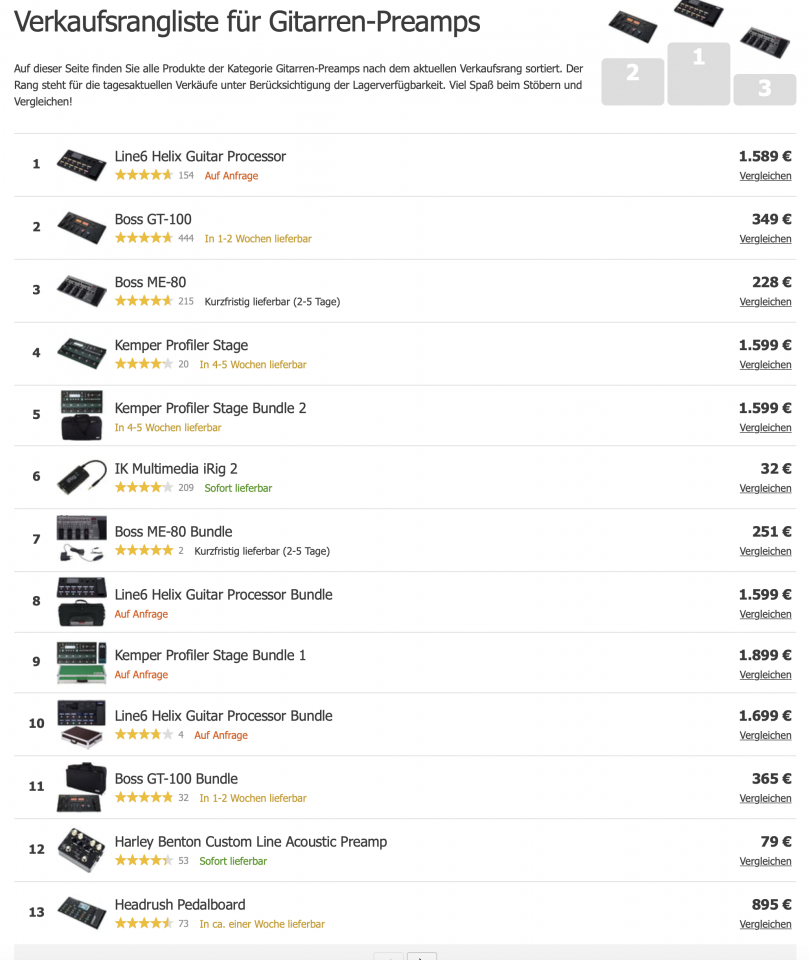Click star rating of Boss ME-80

[144, 301]
